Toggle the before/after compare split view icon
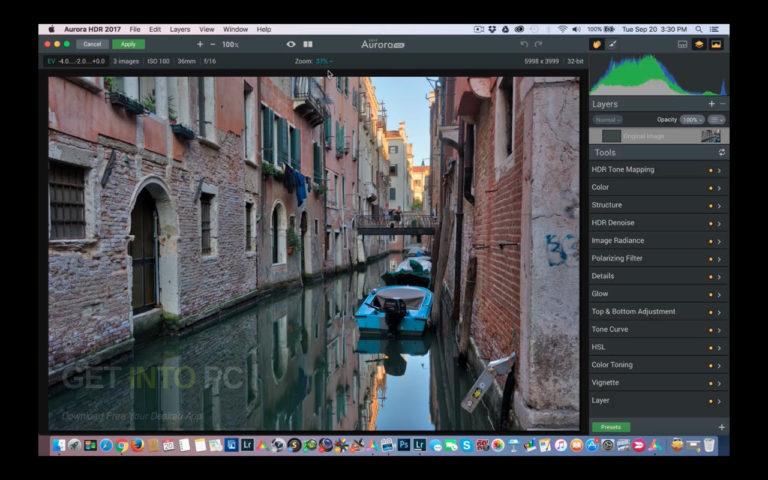768x480 pixels. tap(308, 44)
